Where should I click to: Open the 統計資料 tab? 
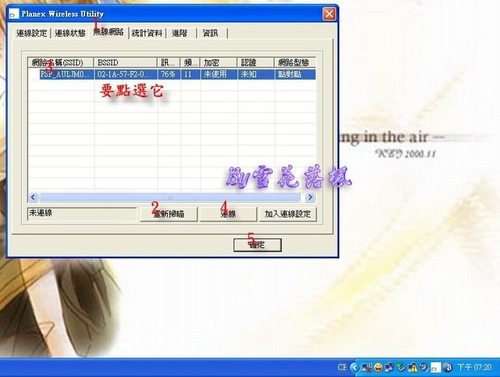point(147,33)
